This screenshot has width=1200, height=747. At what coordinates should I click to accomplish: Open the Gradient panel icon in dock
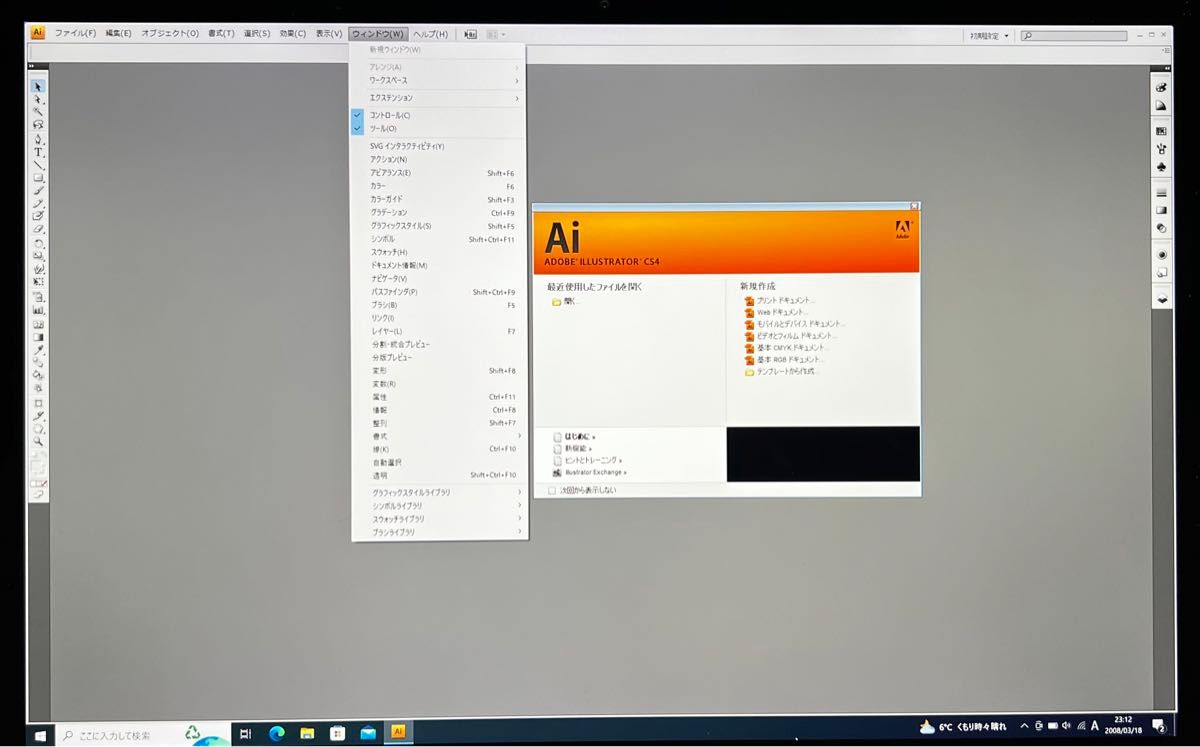pyautogui.click(x=1161, y=210)
